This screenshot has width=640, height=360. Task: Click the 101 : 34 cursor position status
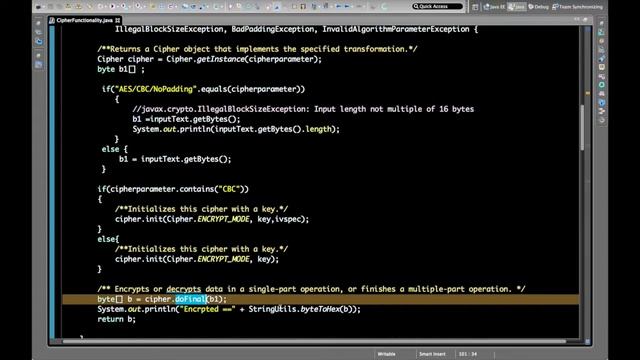pos(468,354)
